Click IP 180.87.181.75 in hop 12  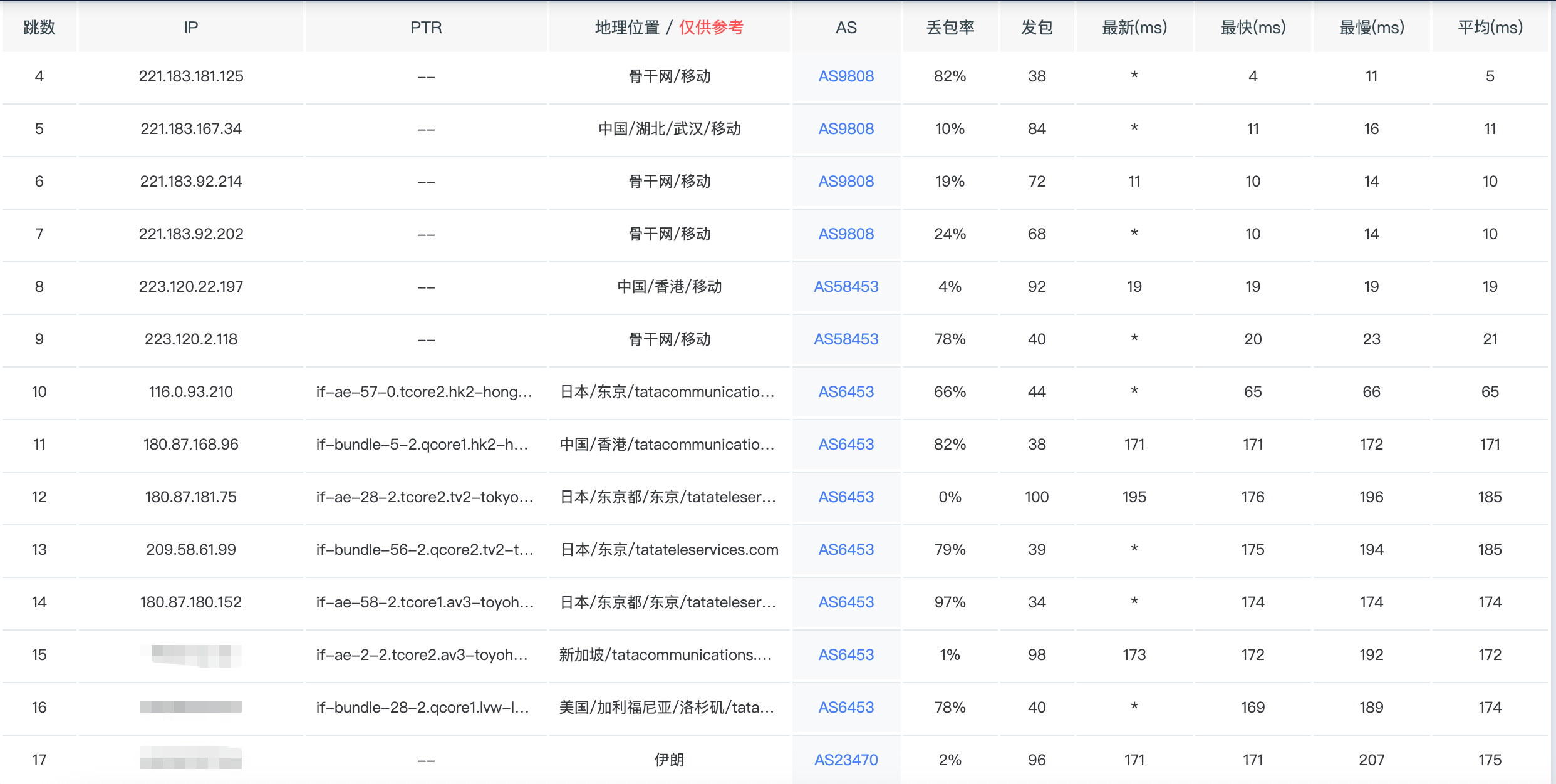191,497
